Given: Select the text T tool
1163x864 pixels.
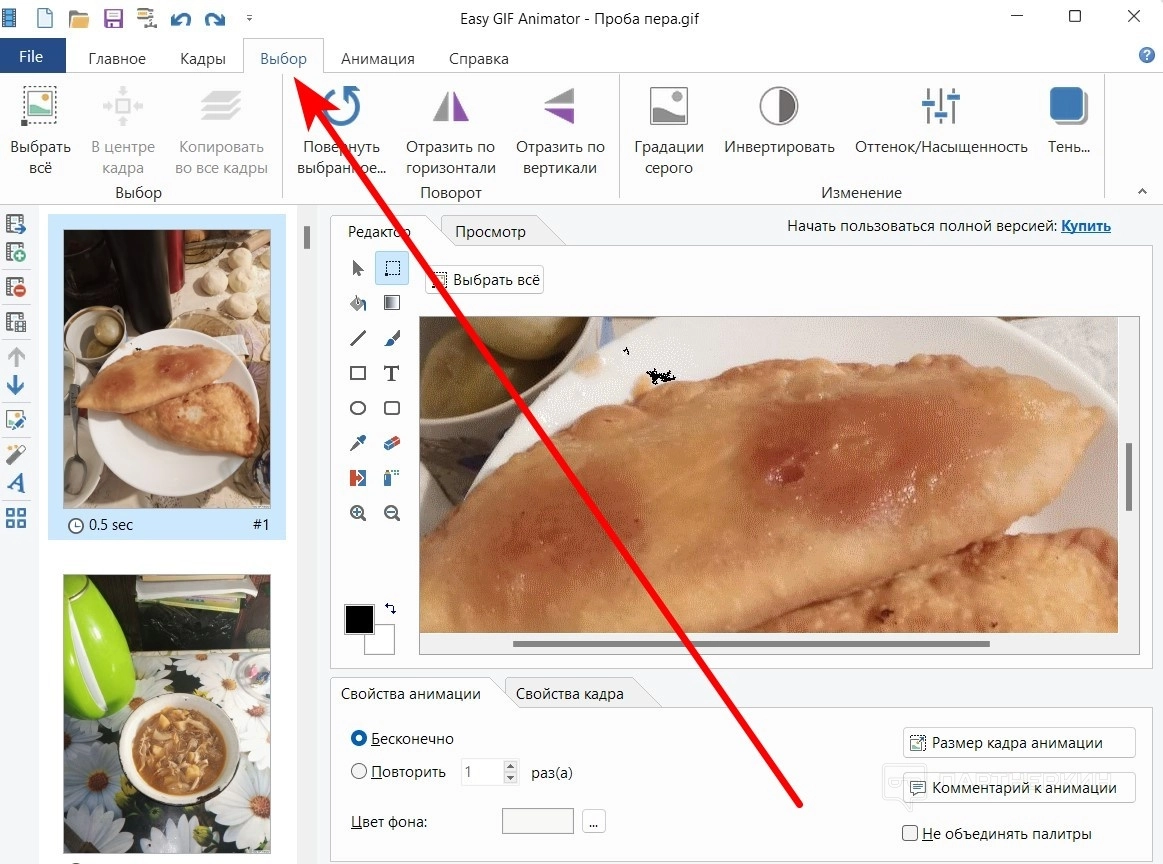Looking at the screenshot, I should pos(392,373).
